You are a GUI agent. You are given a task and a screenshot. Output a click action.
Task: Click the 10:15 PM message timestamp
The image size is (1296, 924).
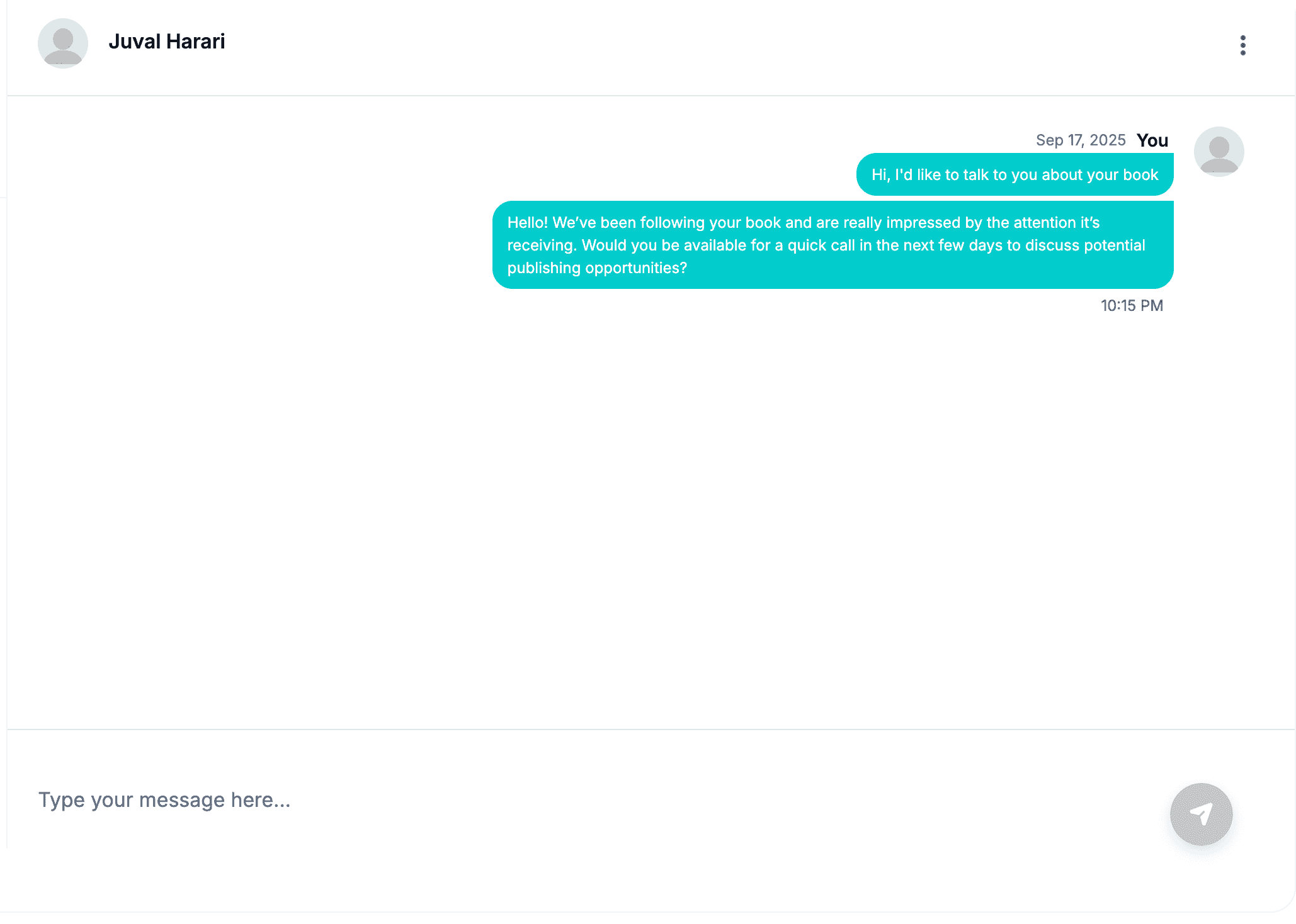[1131, 306]
